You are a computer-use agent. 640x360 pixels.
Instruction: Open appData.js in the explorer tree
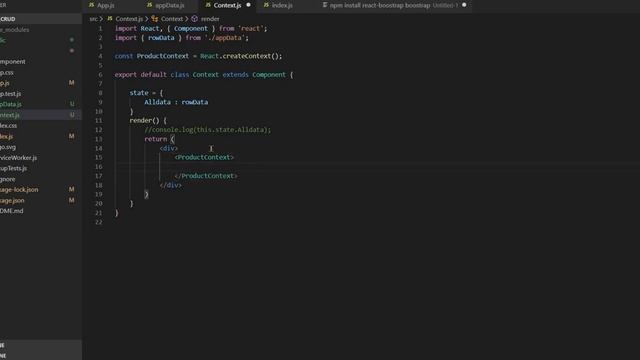coord(41,104)
